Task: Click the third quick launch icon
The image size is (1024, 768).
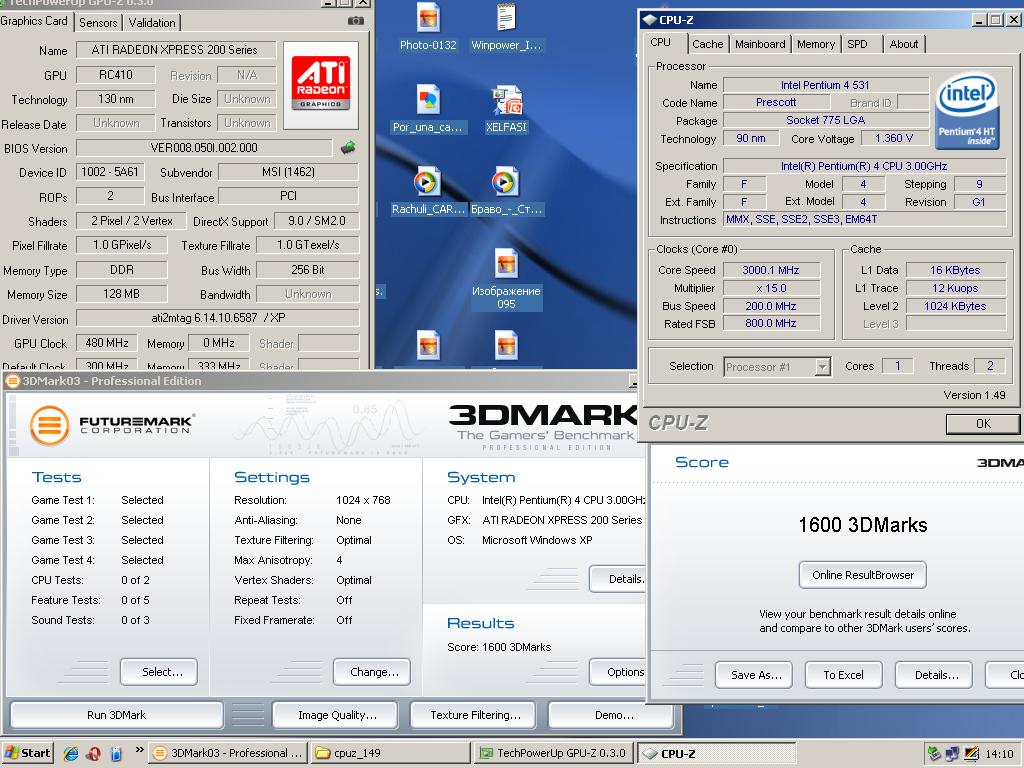Action: point(116,753)
